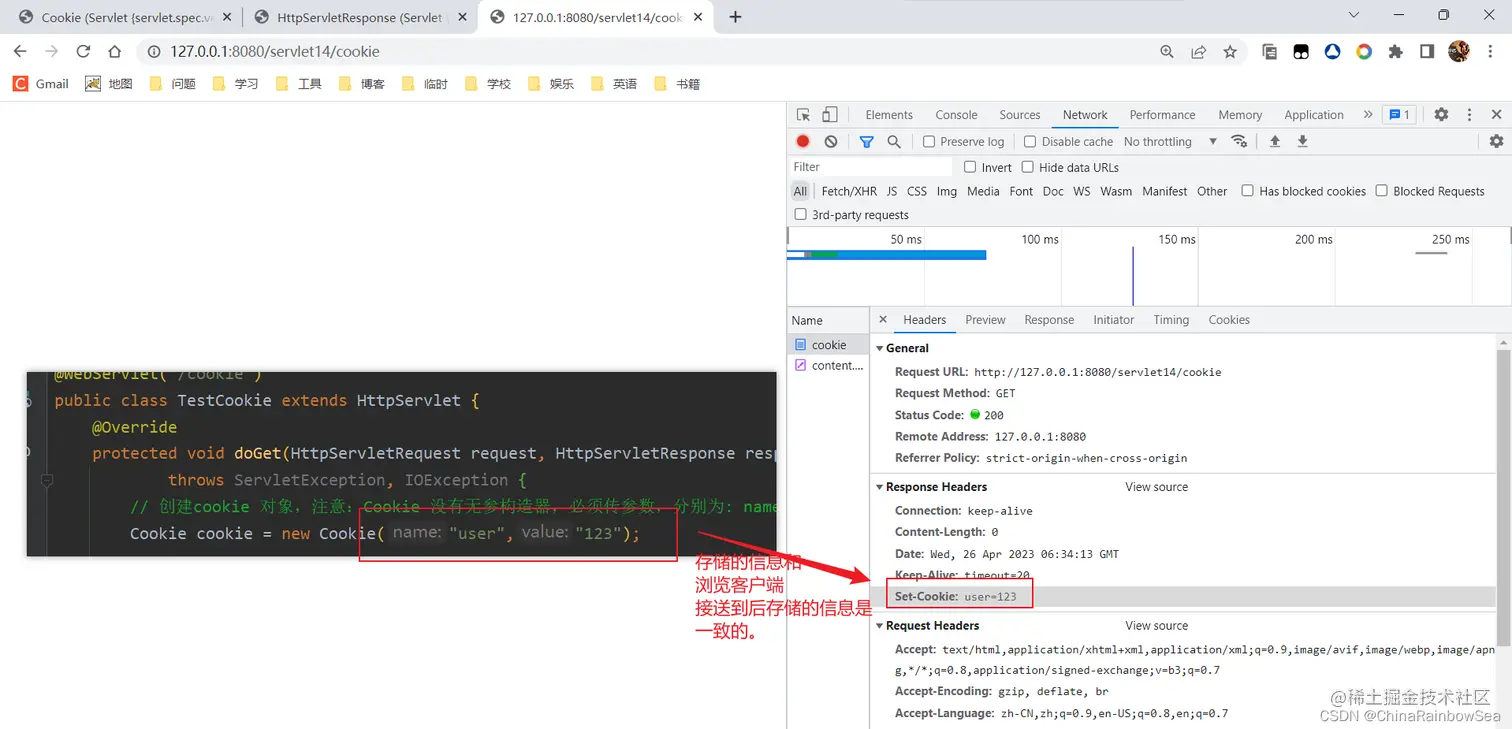View source of Request Headers

tap(1157, 626)
